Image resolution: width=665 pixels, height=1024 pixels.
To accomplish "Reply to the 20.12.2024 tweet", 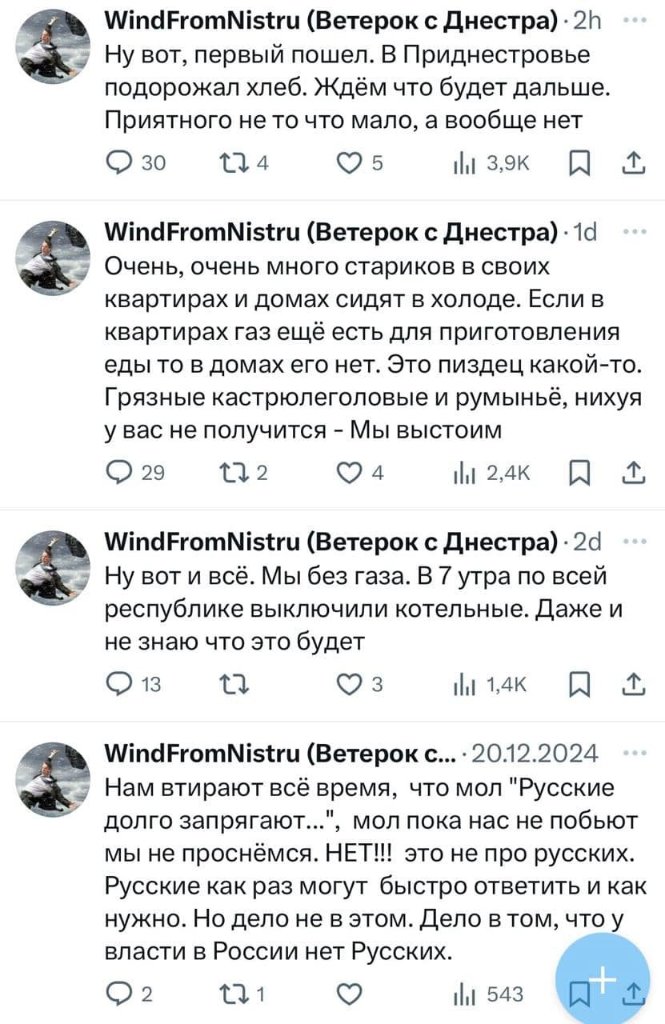I will 121,994.
